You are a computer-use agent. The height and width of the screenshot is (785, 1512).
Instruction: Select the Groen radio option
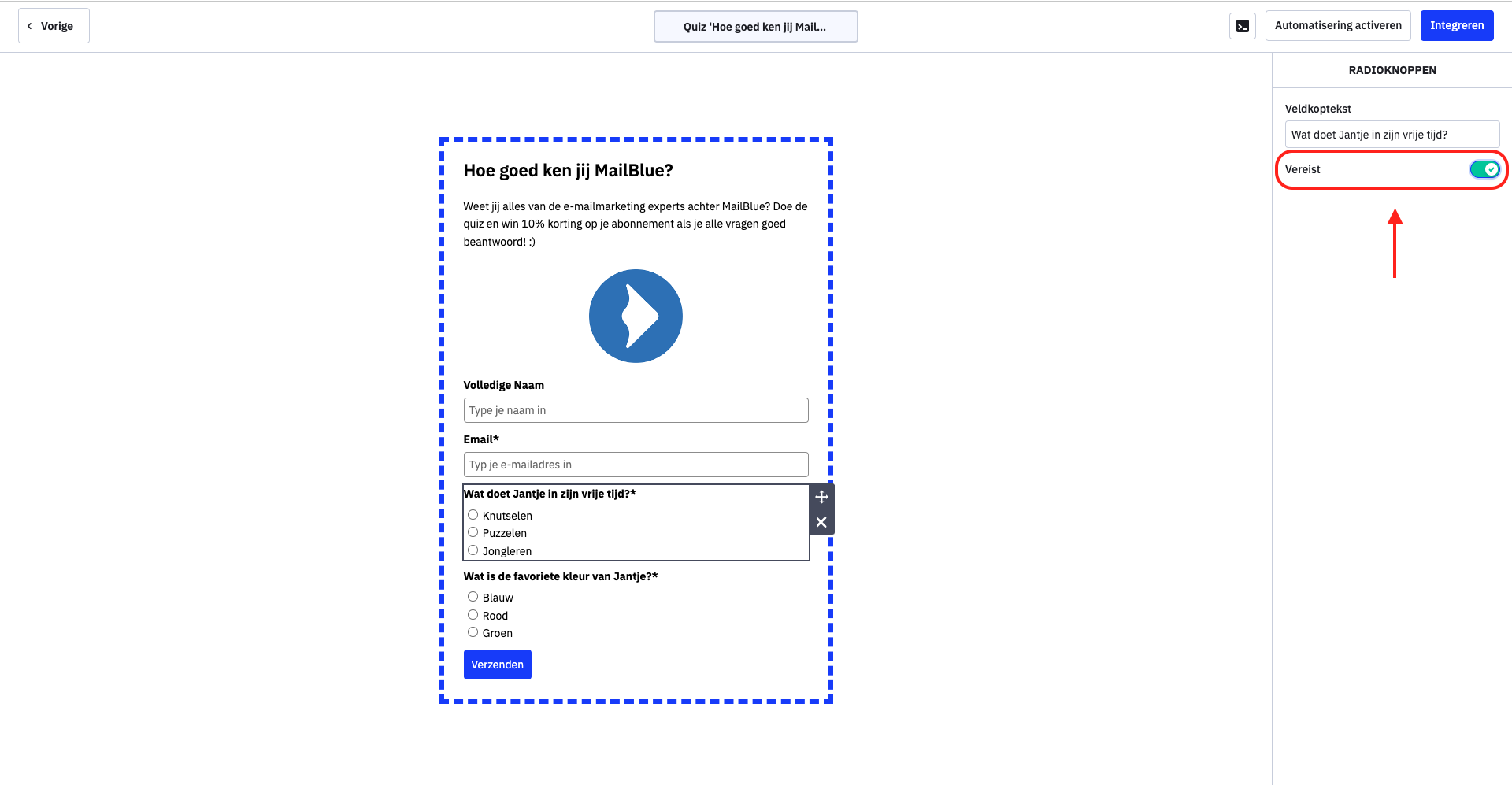pyautogui.click(x=473, y=632)
